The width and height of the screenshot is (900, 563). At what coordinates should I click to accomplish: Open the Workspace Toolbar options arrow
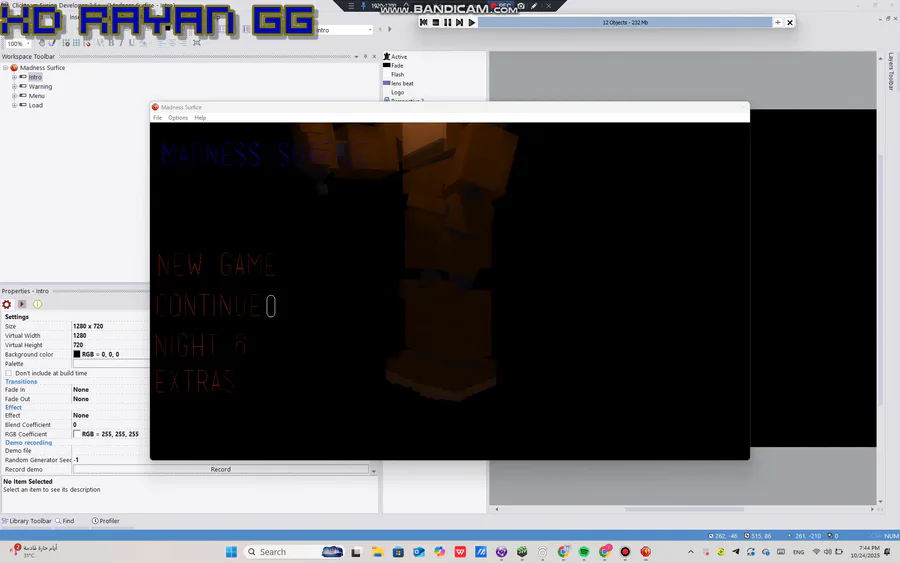pyautogui.click(x=356, y=57)
